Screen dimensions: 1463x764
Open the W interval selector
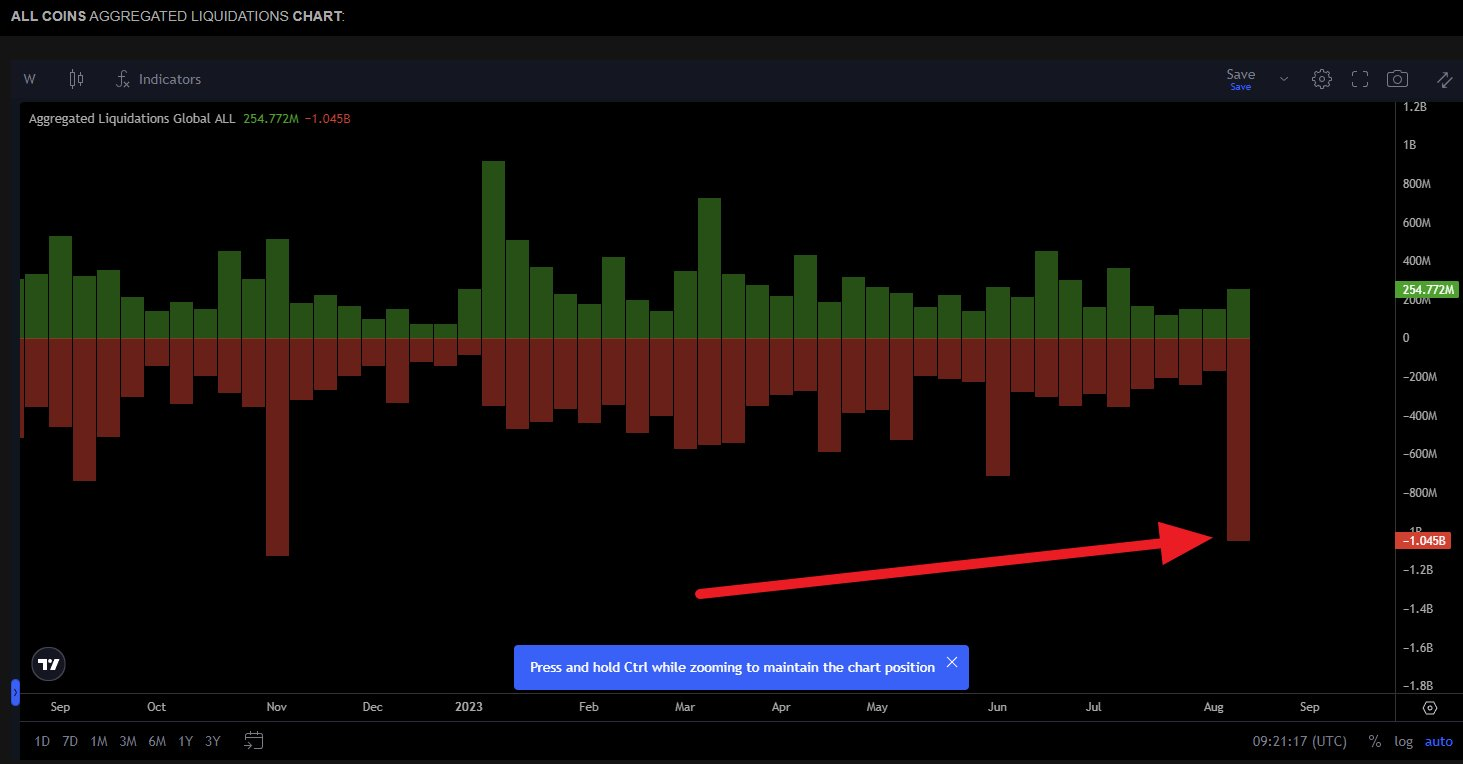(x=29, y=79)
